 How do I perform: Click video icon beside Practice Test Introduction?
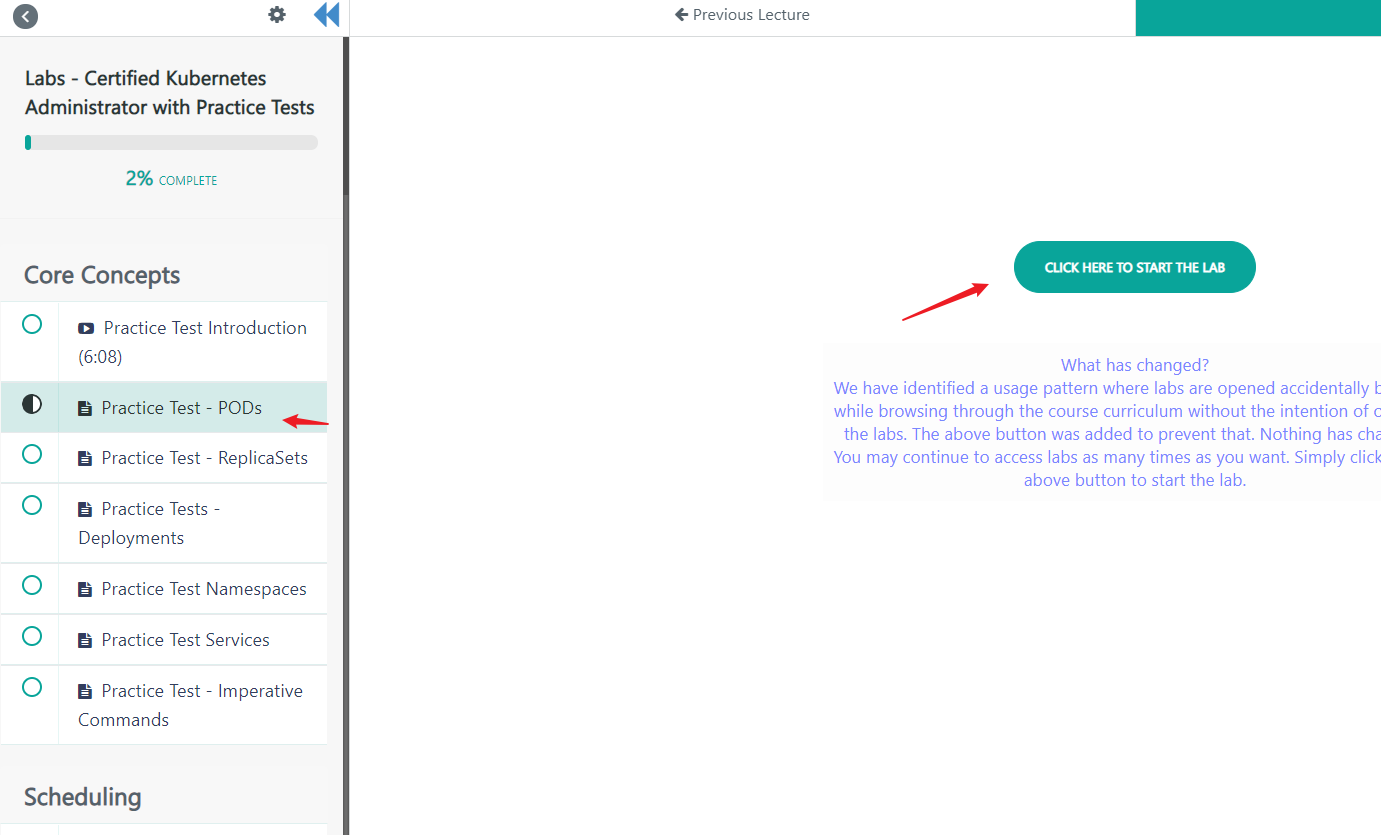[x=86, y=328]
